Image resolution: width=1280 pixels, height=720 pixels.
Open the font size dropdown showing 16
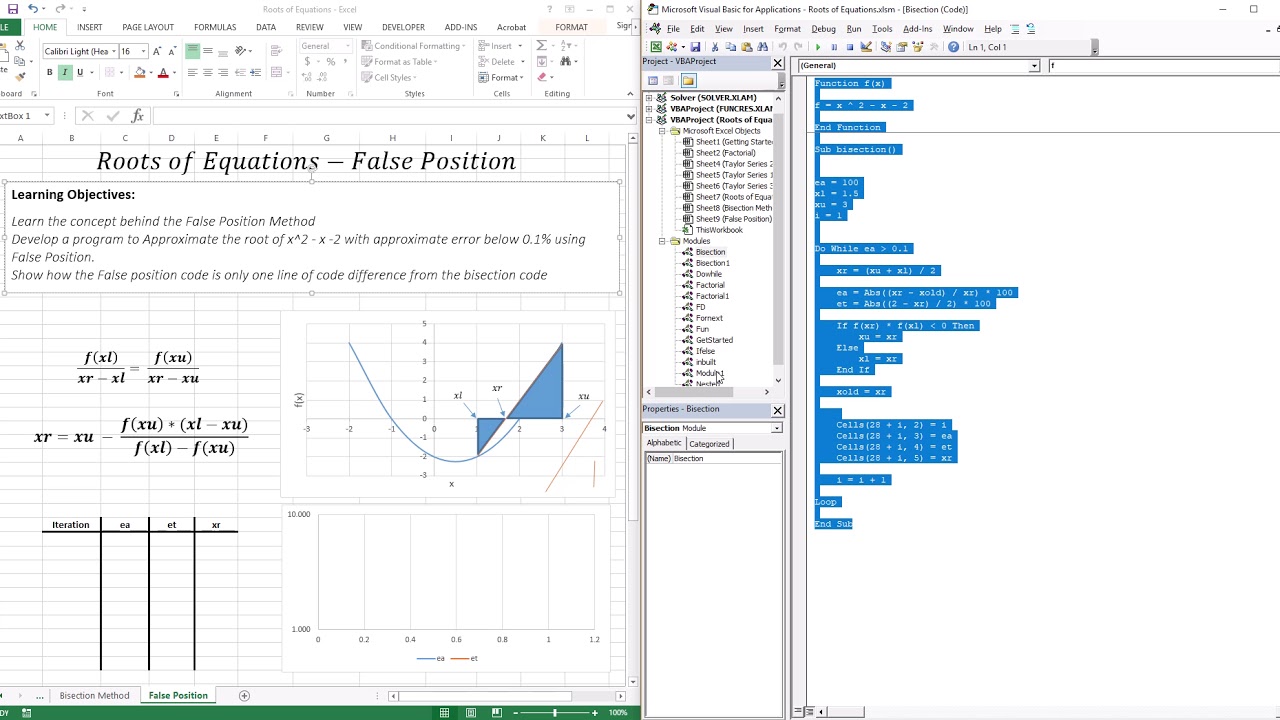143,51
